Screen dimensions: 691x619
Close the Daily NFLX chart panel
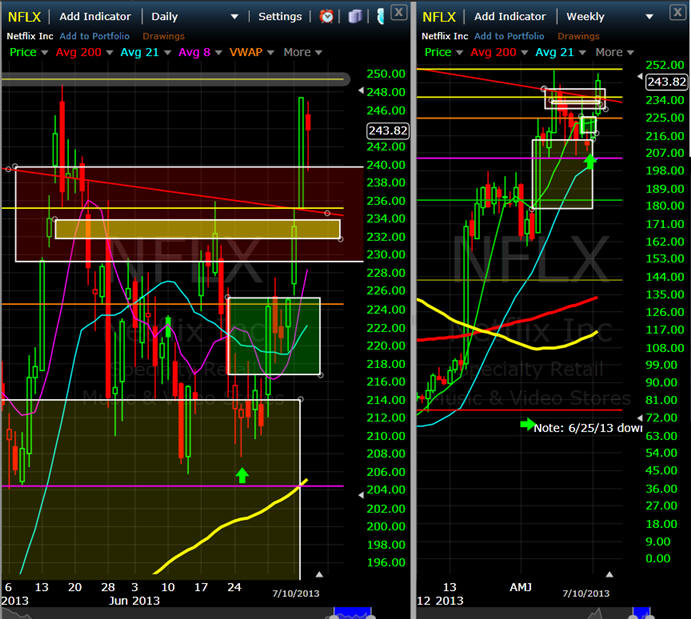tap(398, 12)
